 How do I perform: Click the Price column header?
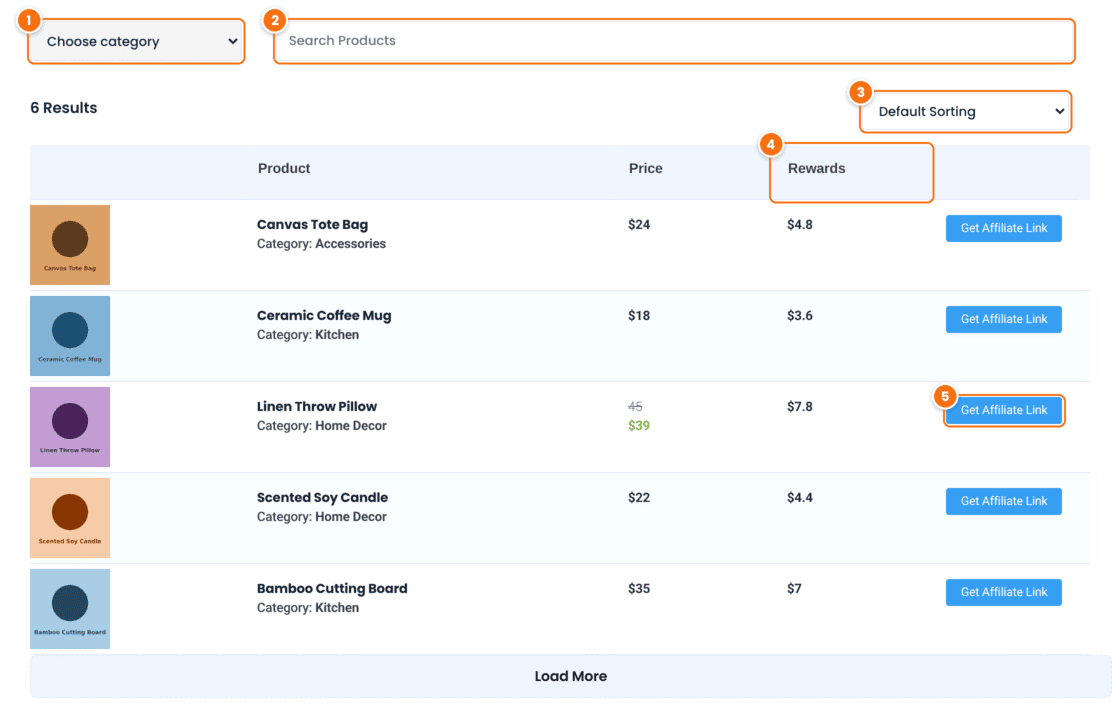(646, 169)
